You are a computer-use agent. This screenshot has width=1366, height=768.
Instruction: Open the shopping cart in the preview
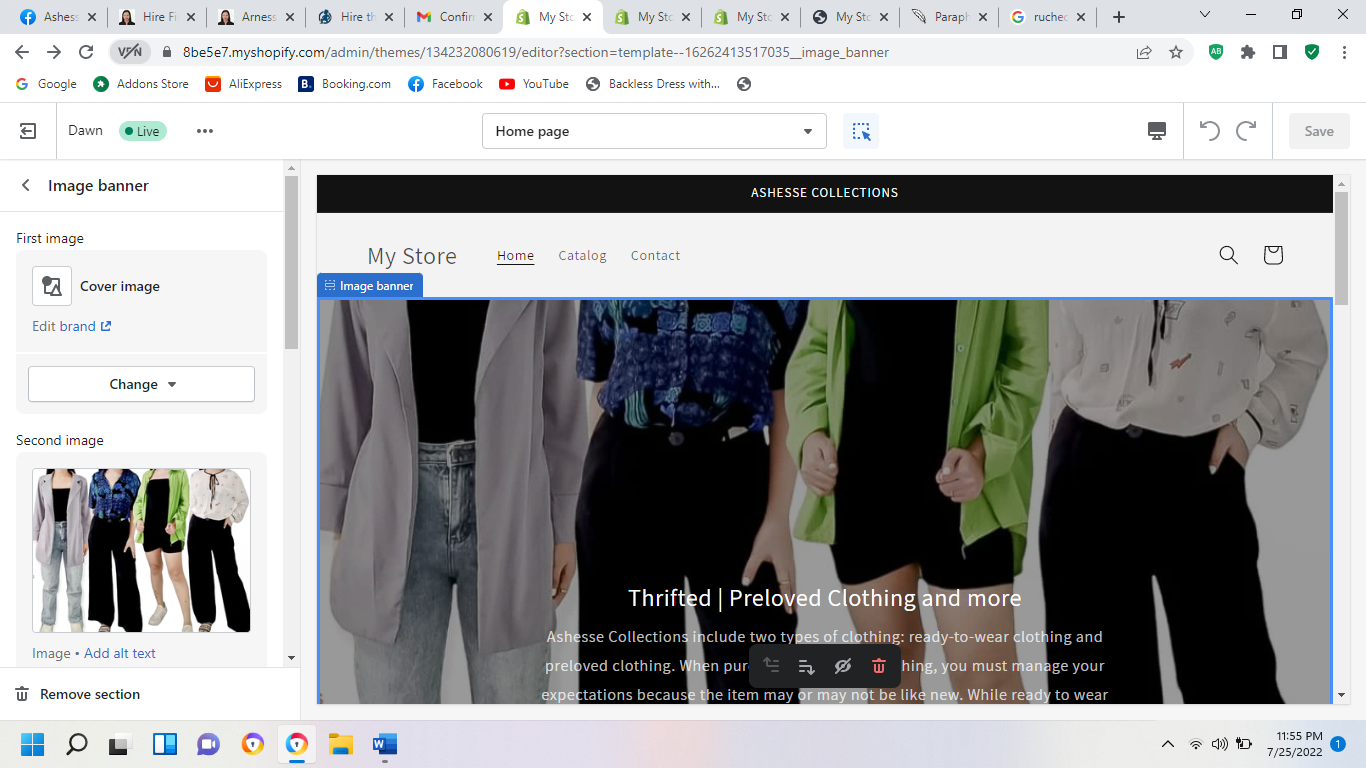click(1273, 255)
